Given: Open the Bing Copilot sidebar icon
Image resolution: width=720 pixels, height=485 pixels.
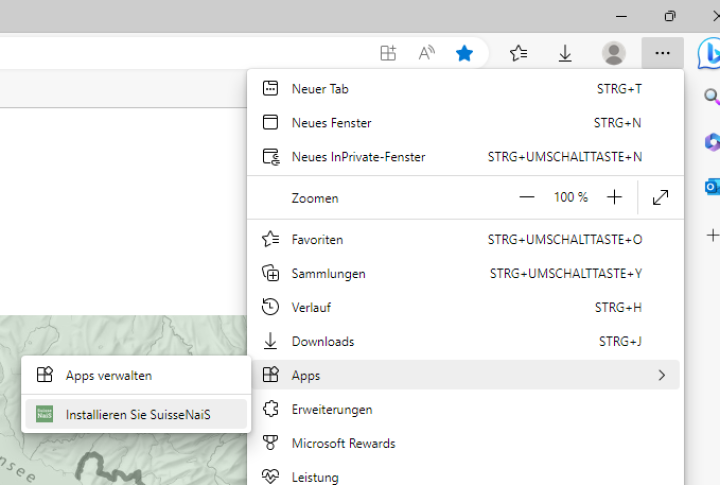Looking at the screenshot, I should click(710, 52).
